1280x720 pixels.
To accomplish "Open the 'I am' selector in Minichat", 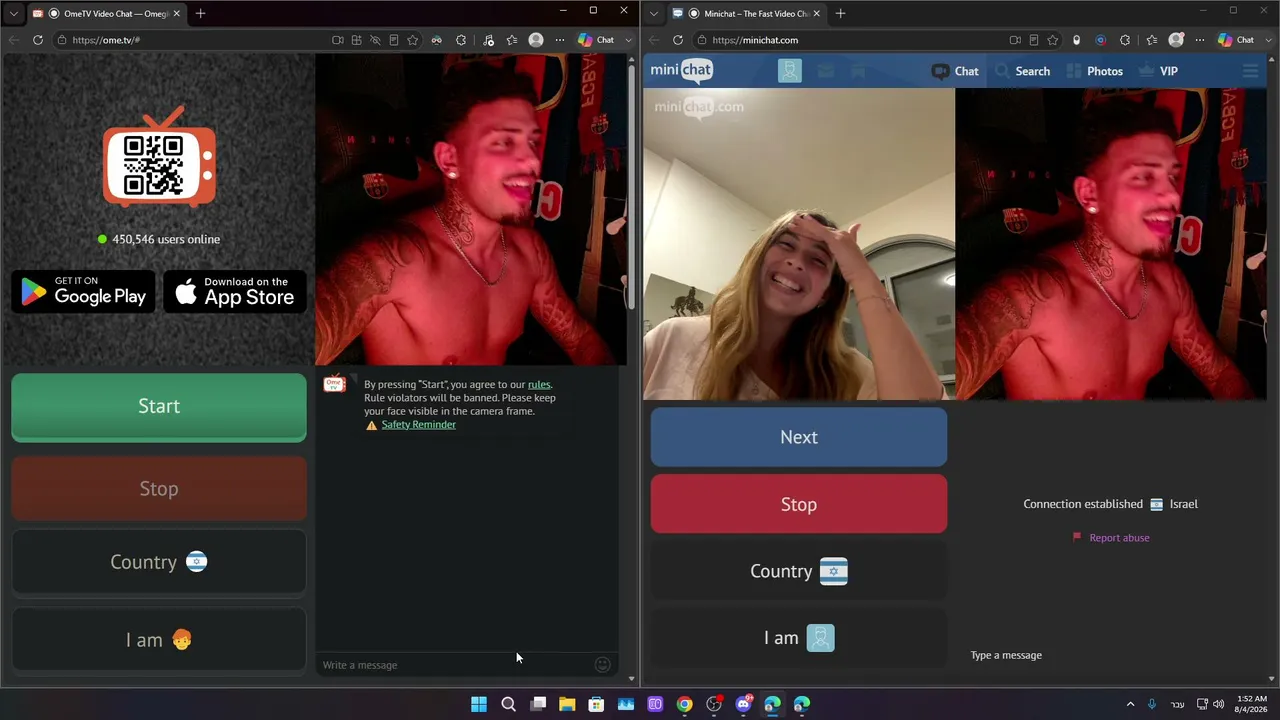I will (799, 638).
